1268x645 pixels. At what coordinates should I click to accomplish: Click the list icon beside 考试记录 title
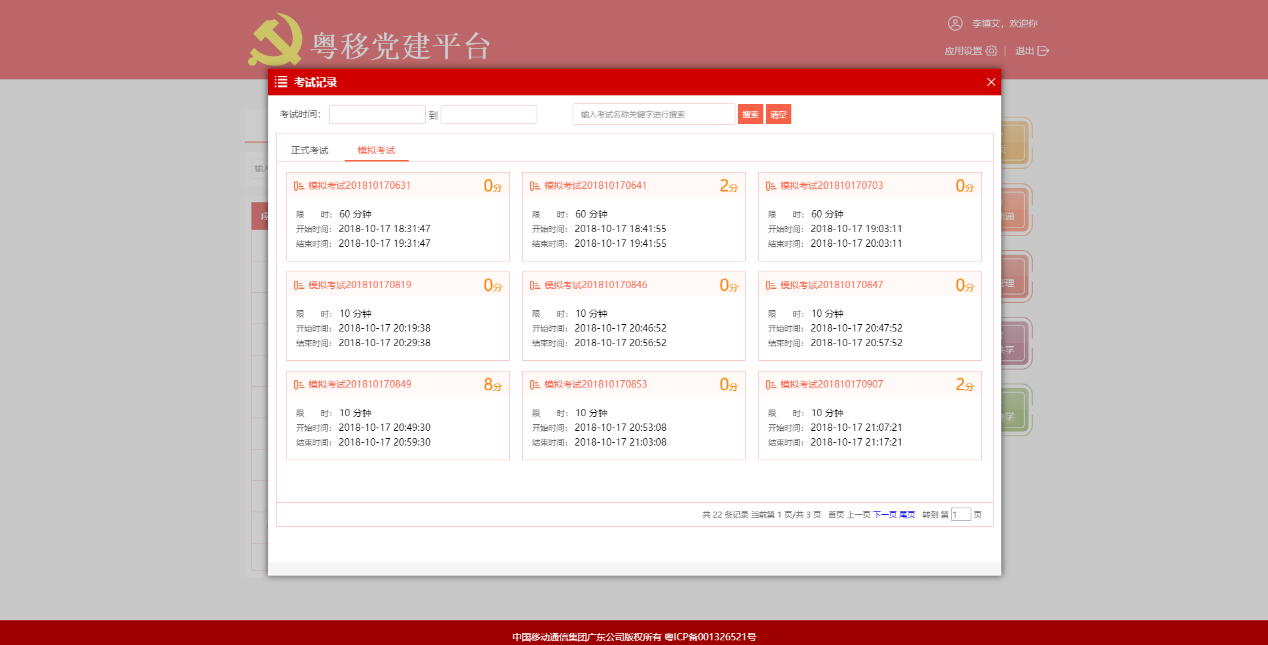coord(281,82)
